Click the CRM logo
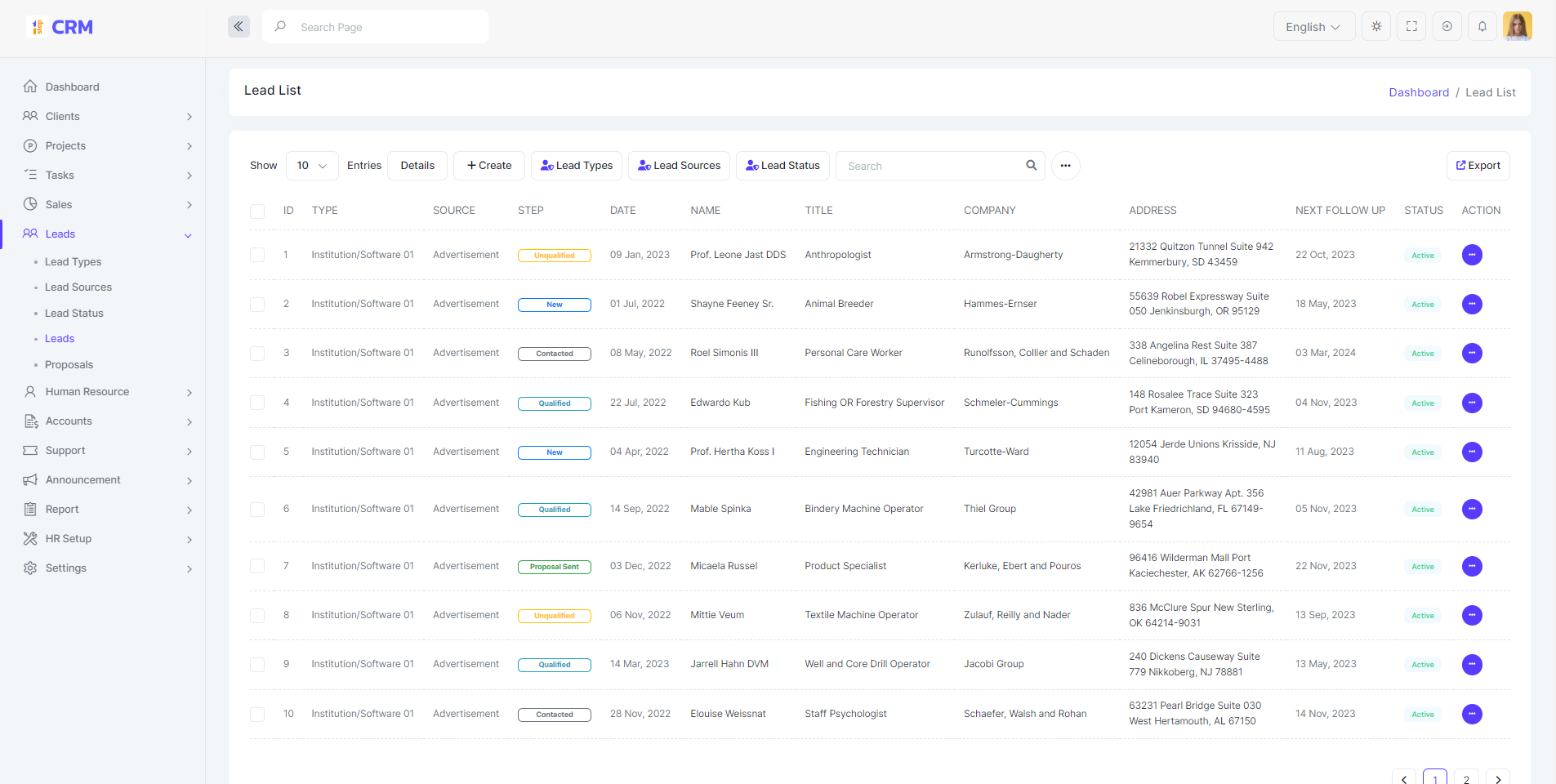The image size is (1556, 784). tap(61, 27)
